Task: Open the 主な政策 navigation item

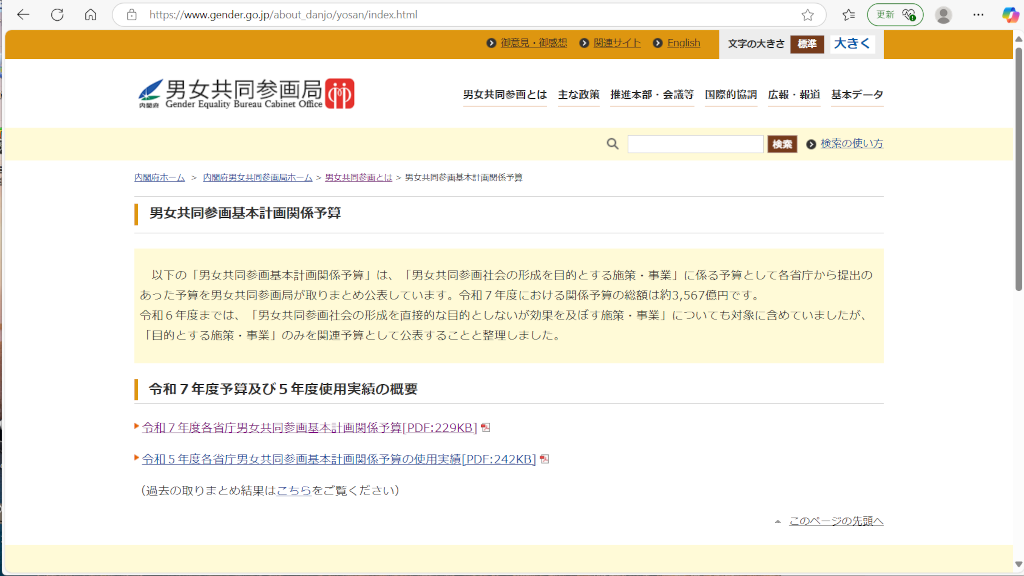Action: (578, 95)
